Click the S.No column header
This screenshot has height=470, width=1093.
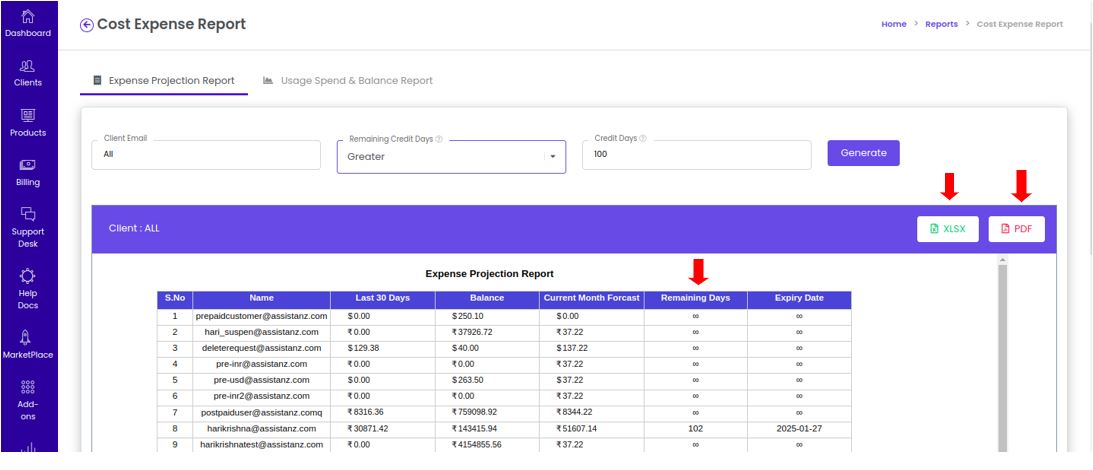175,298
